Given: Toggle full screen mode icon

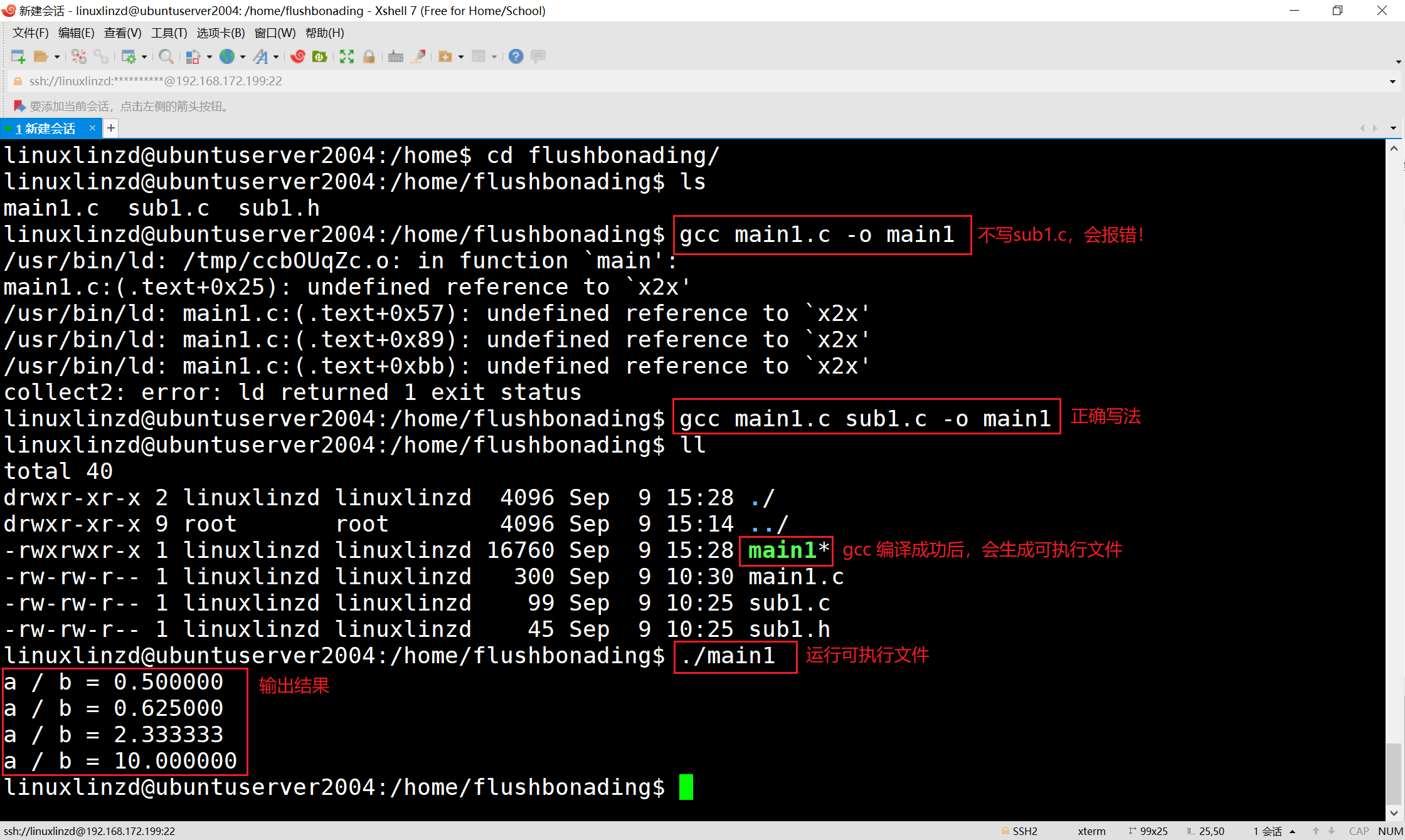Looking at the screenshot, I should point(346,57).
